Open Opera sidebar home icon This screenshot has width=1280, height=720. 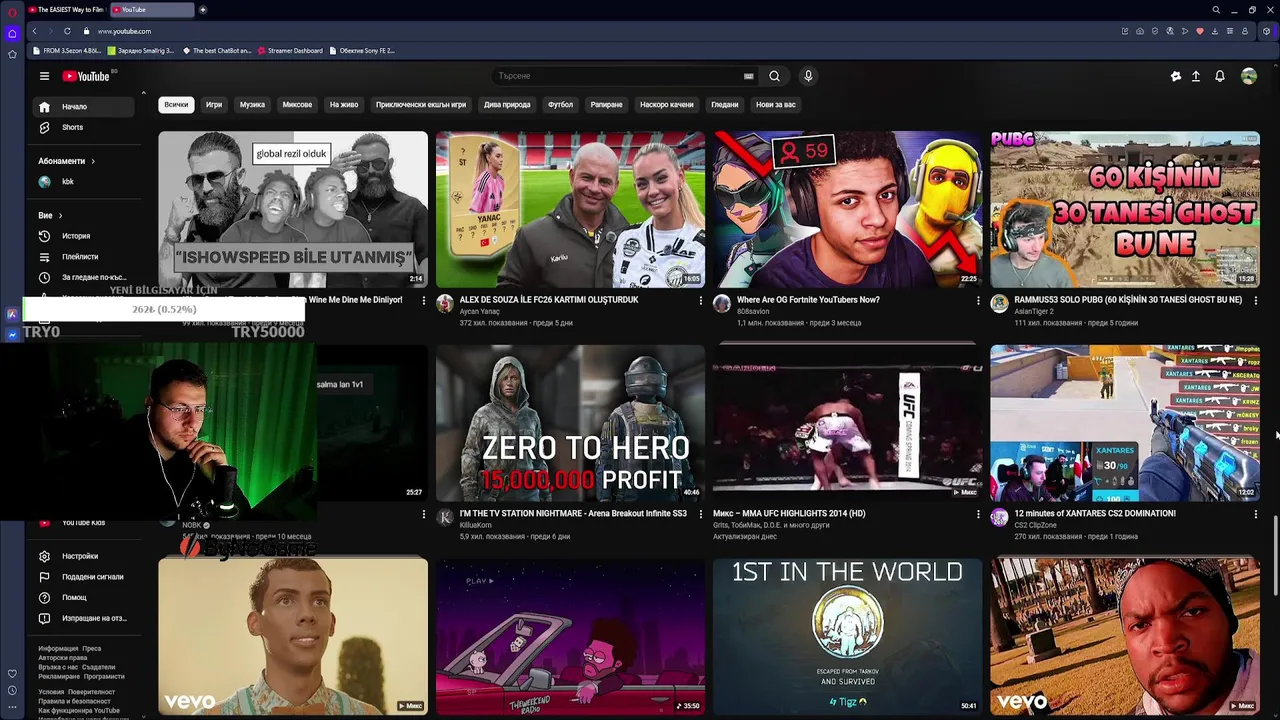point(12,33)
